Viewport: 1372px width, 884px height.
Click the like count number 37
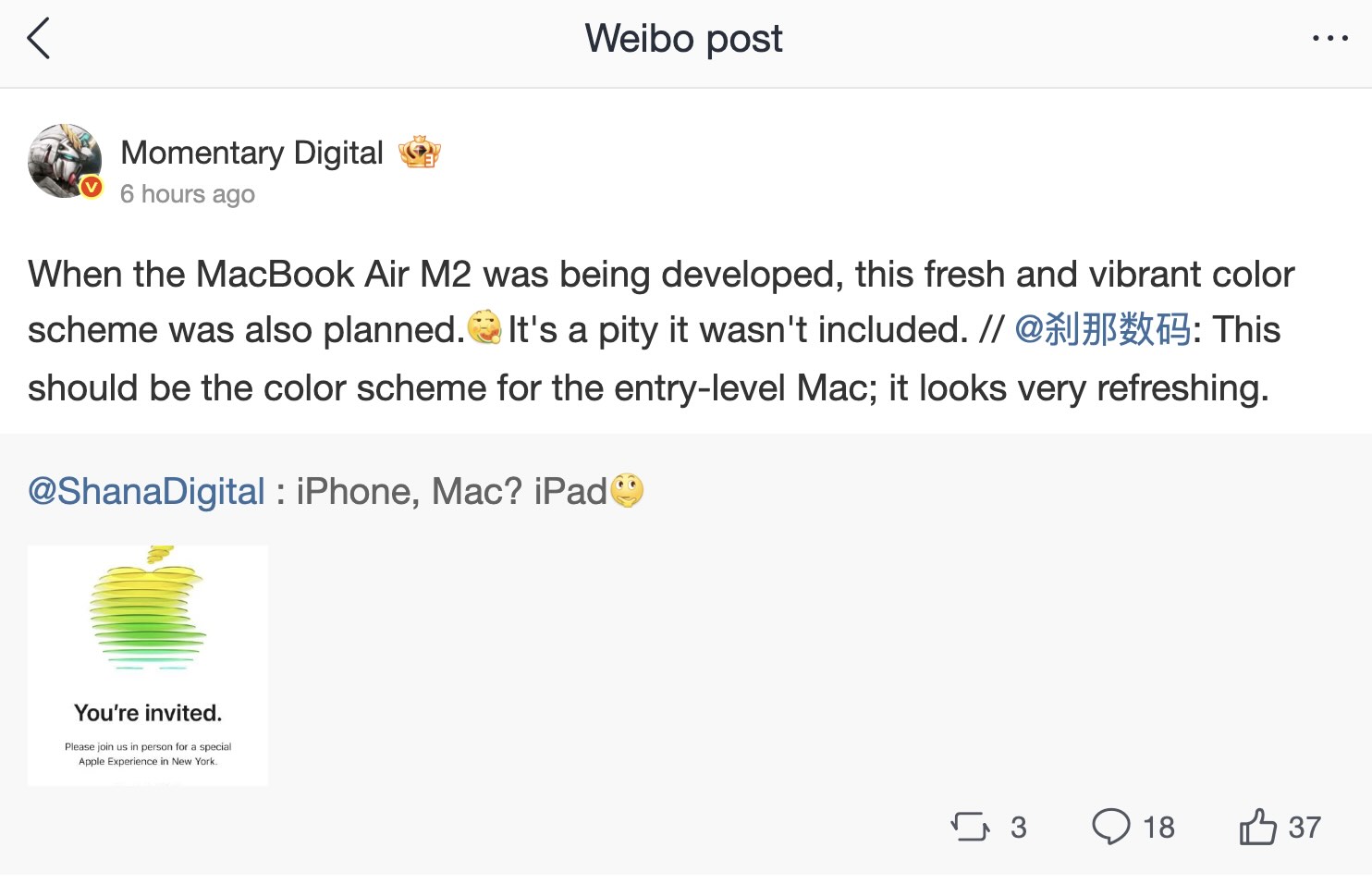1305,827
